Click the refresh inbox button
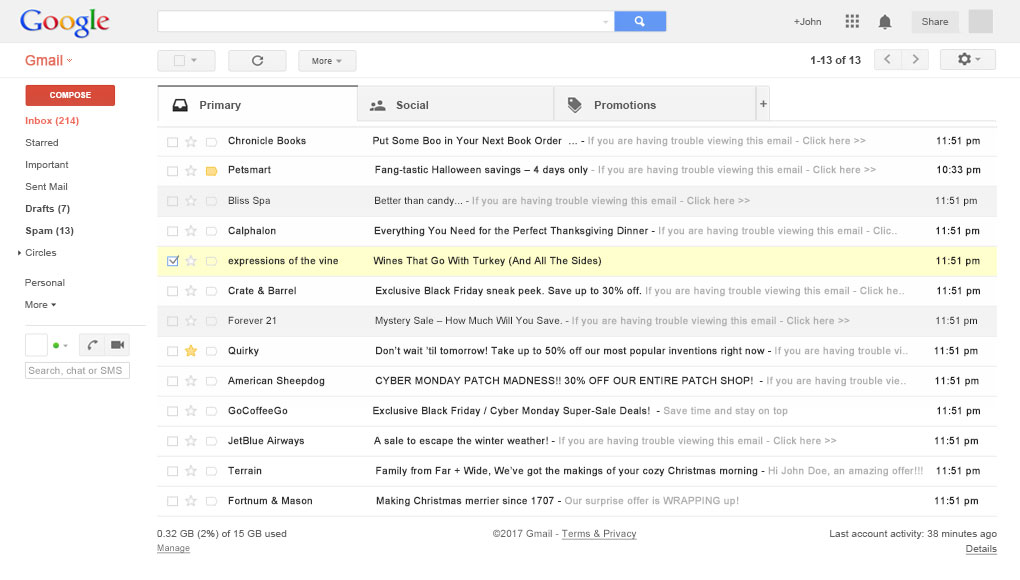Viewport: 1020px width, 580px height. pyautogui.click(x=257, y=60)
